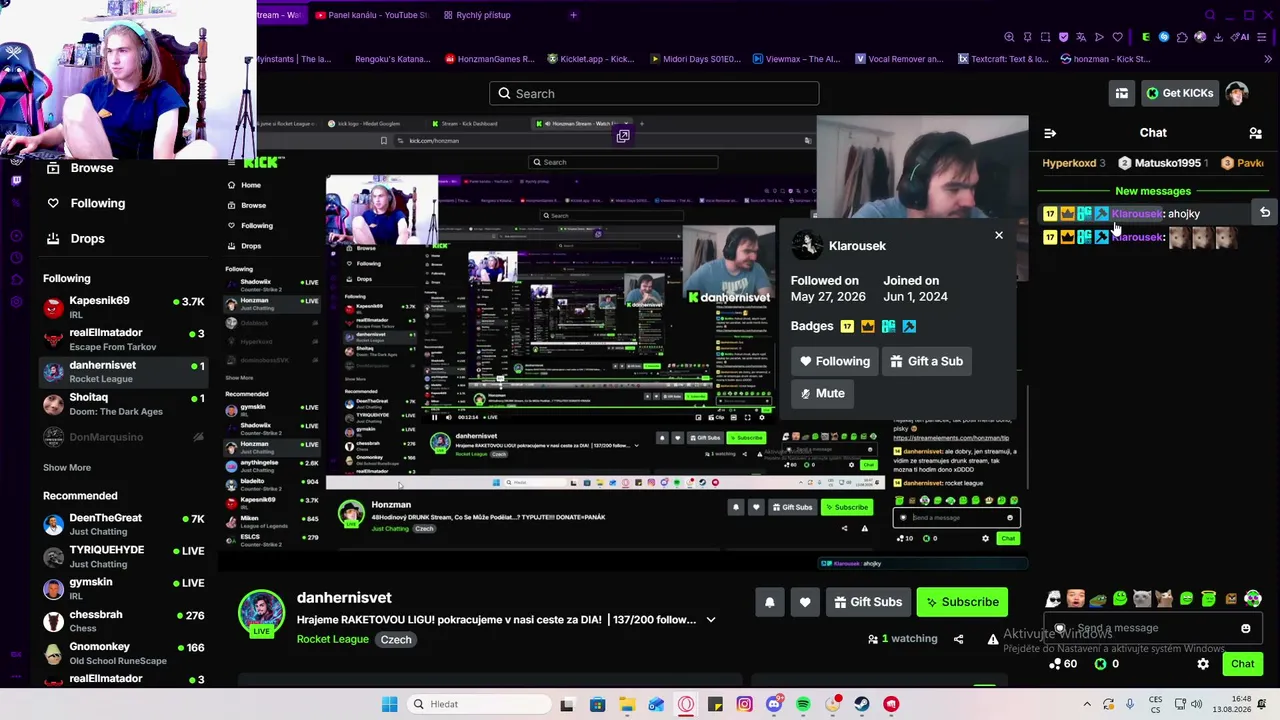Open Kicklet.app bookmark
Screen dimensions: 1280x720
(x=589, y=59)
